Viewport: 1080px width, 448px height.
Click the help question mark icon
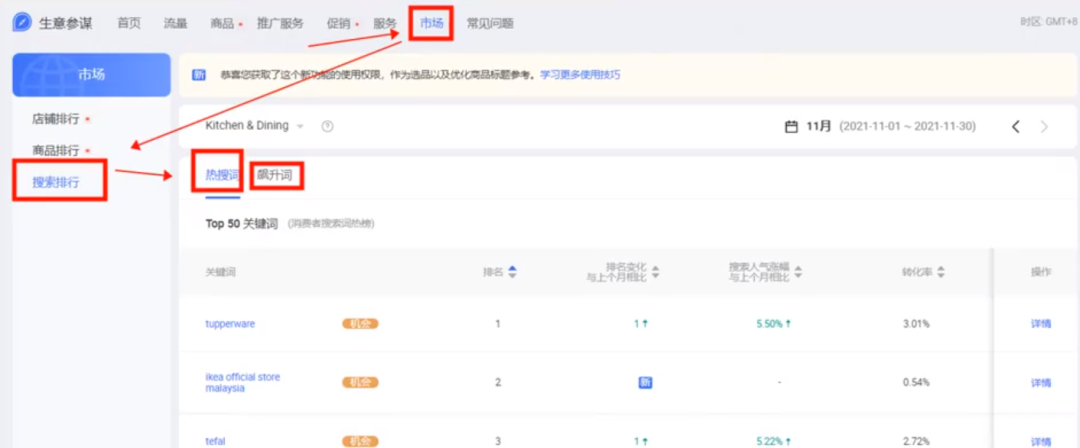[328, 127]
